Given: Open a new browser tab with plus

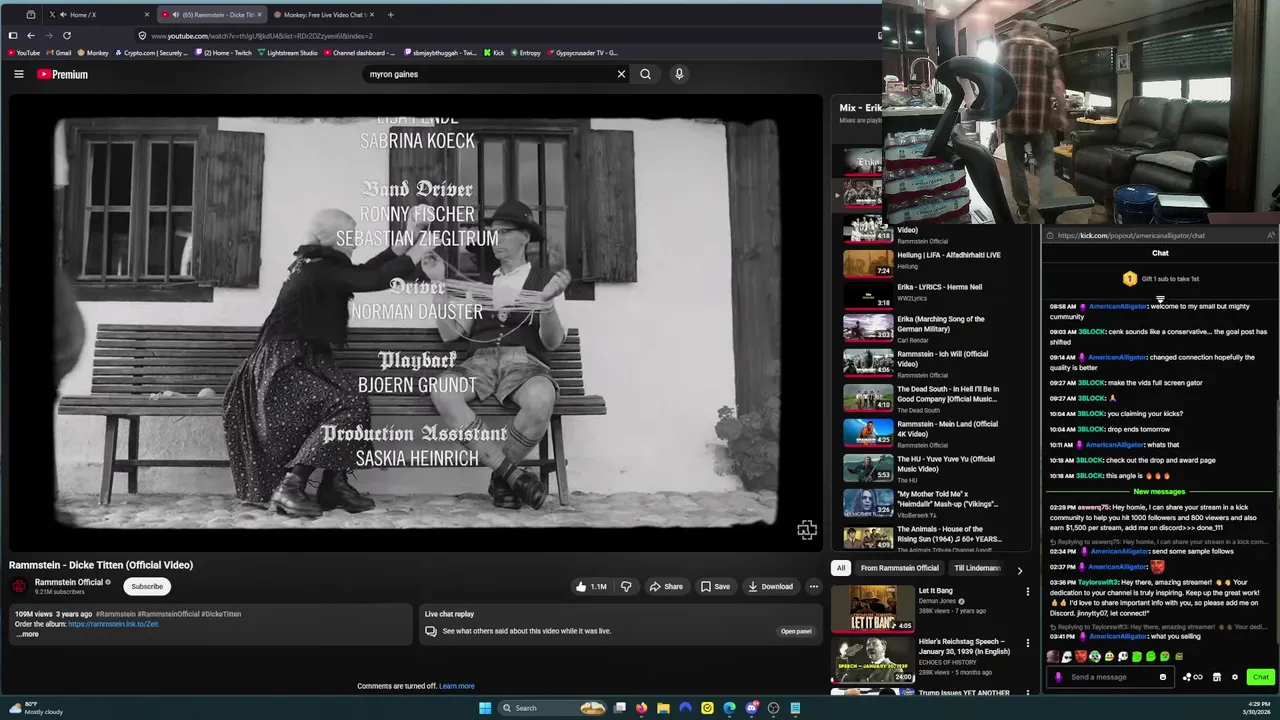Looking at the screenshot, I should click(x=390, y=15).
